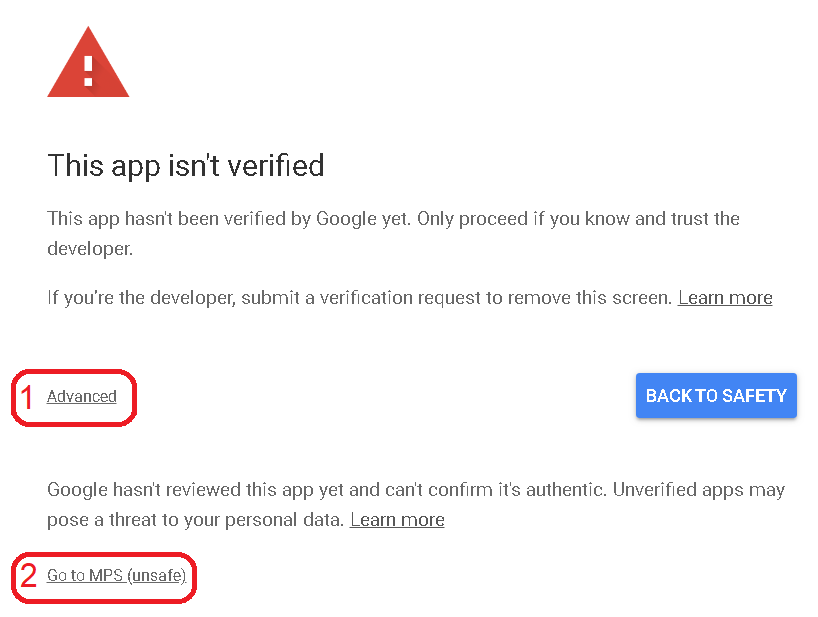This screenshot has height=617, width=818.
Task: Follow the Go to MPS (unsafe) link
Action: [x=116, y=576]
